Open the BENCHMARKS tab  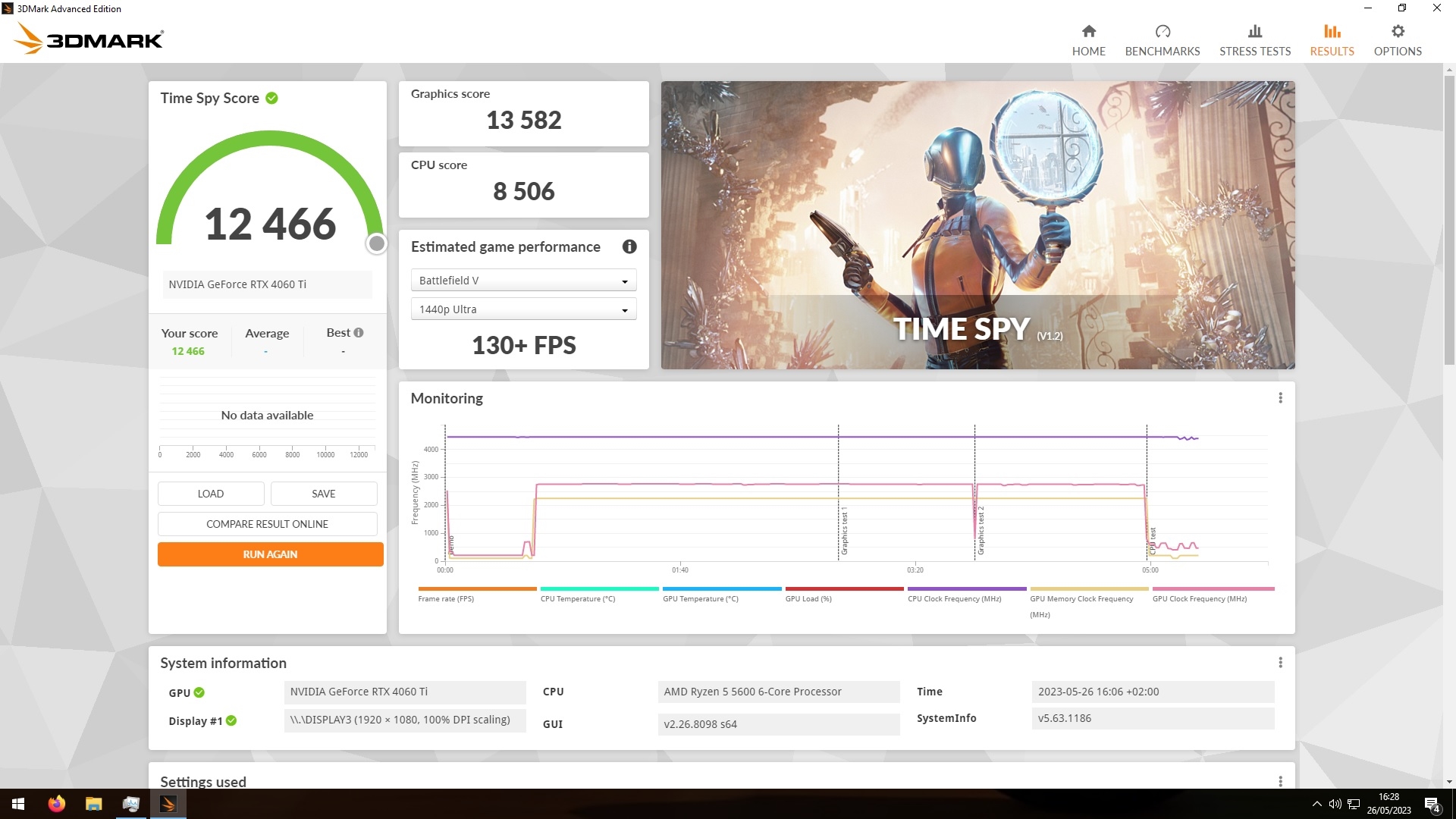point(1162,40)
